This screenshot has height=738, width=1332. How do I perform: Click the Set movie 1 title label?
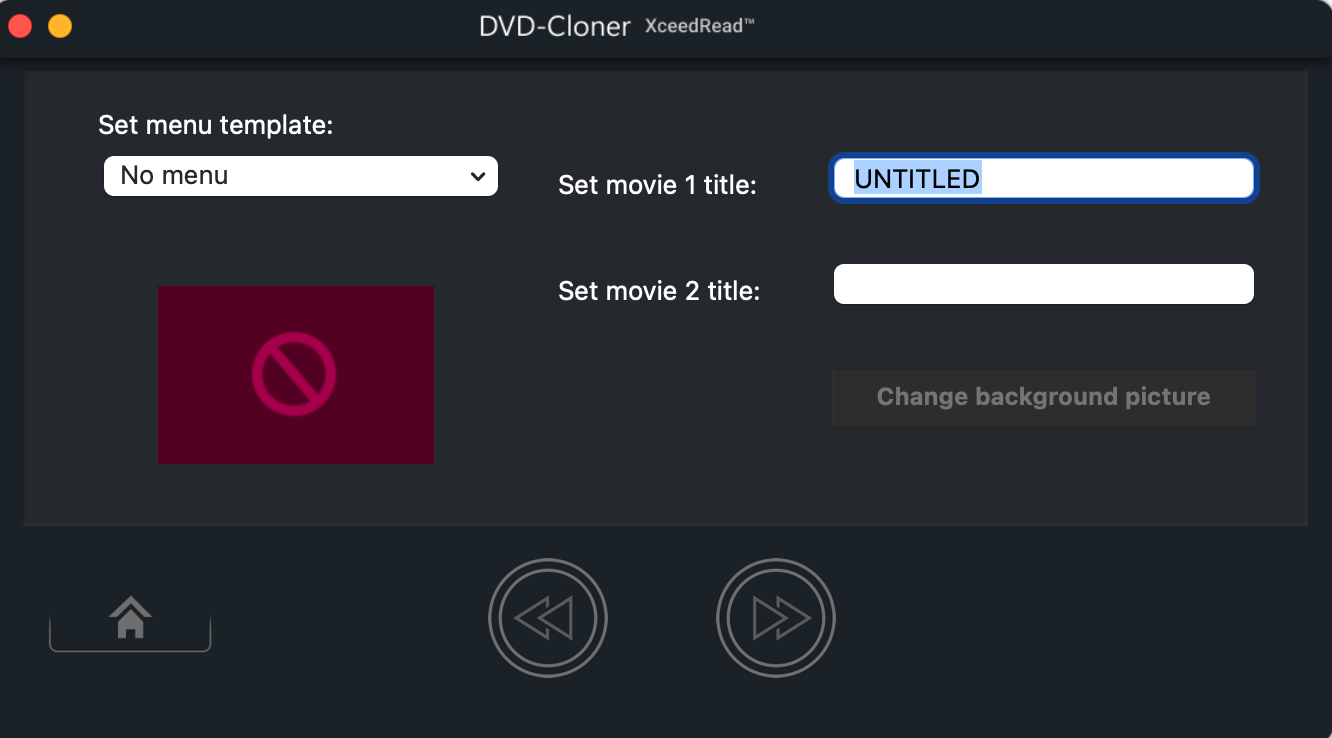tap(657, 185)
